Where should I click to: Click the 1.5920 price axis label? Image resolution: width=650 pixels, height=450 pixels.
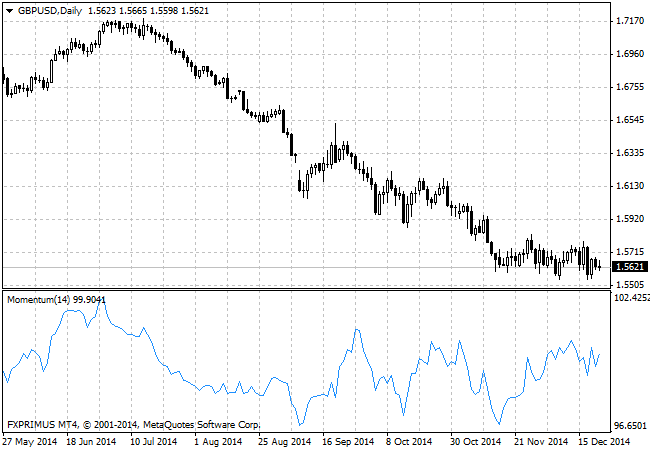click(x=630, y=219)
